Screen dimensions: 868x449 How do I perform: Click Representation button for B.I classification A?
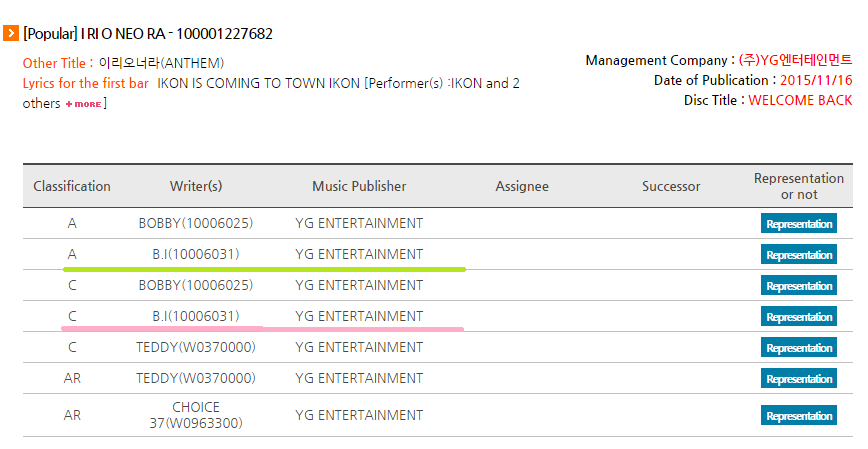pos(798,255)
